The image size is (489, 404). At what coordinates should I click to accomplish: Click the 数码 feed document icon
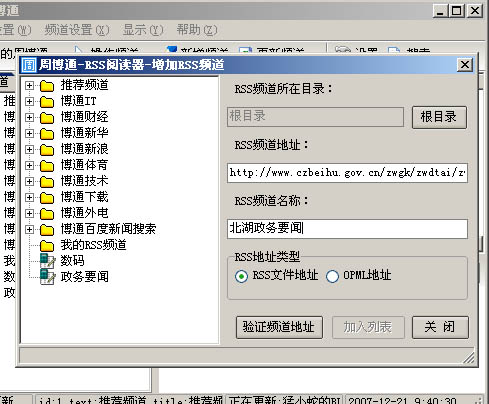(47, 261)
